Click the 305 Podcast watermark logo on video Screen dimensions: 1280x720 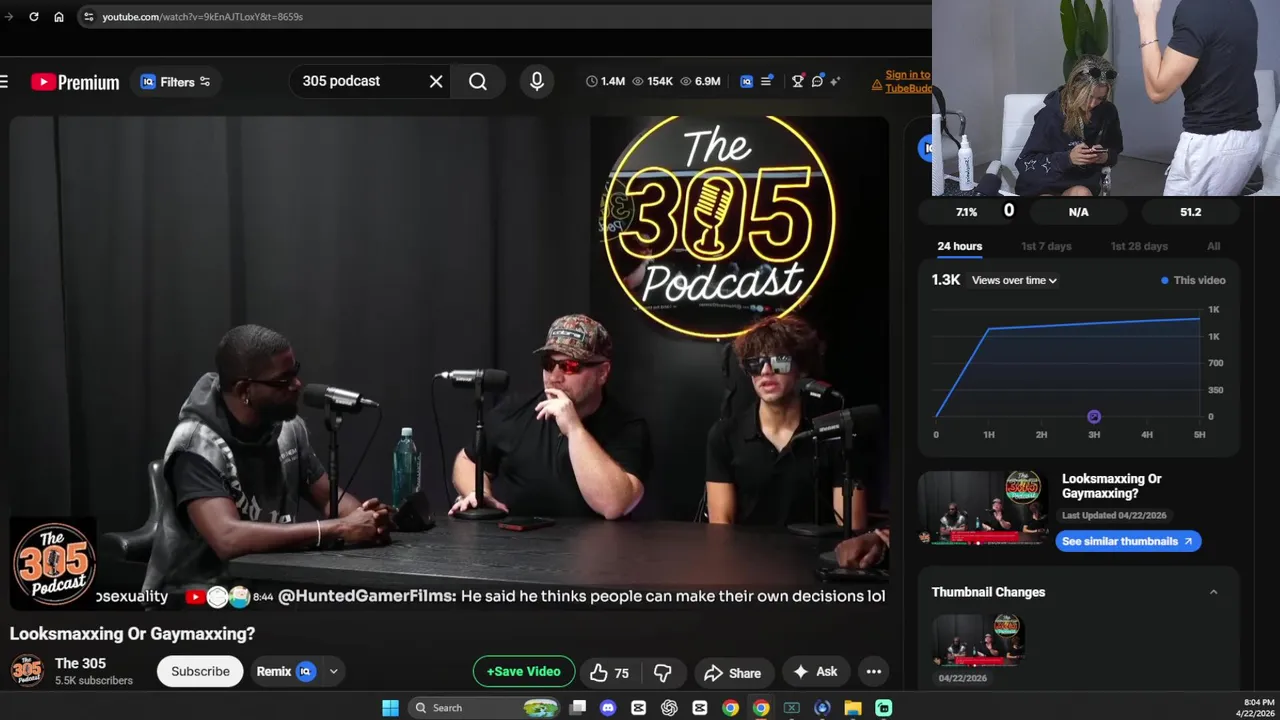click(54, 562)
